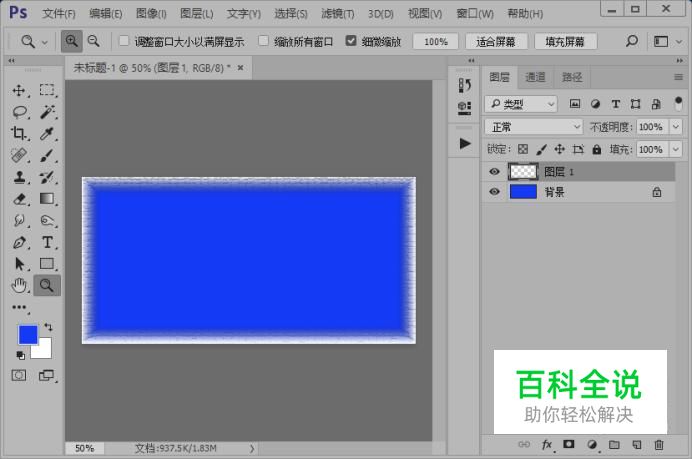Select the Healing Brush tool
Image resolution: width=692 pixels, height=459 pixels.
tap(19, 155)
